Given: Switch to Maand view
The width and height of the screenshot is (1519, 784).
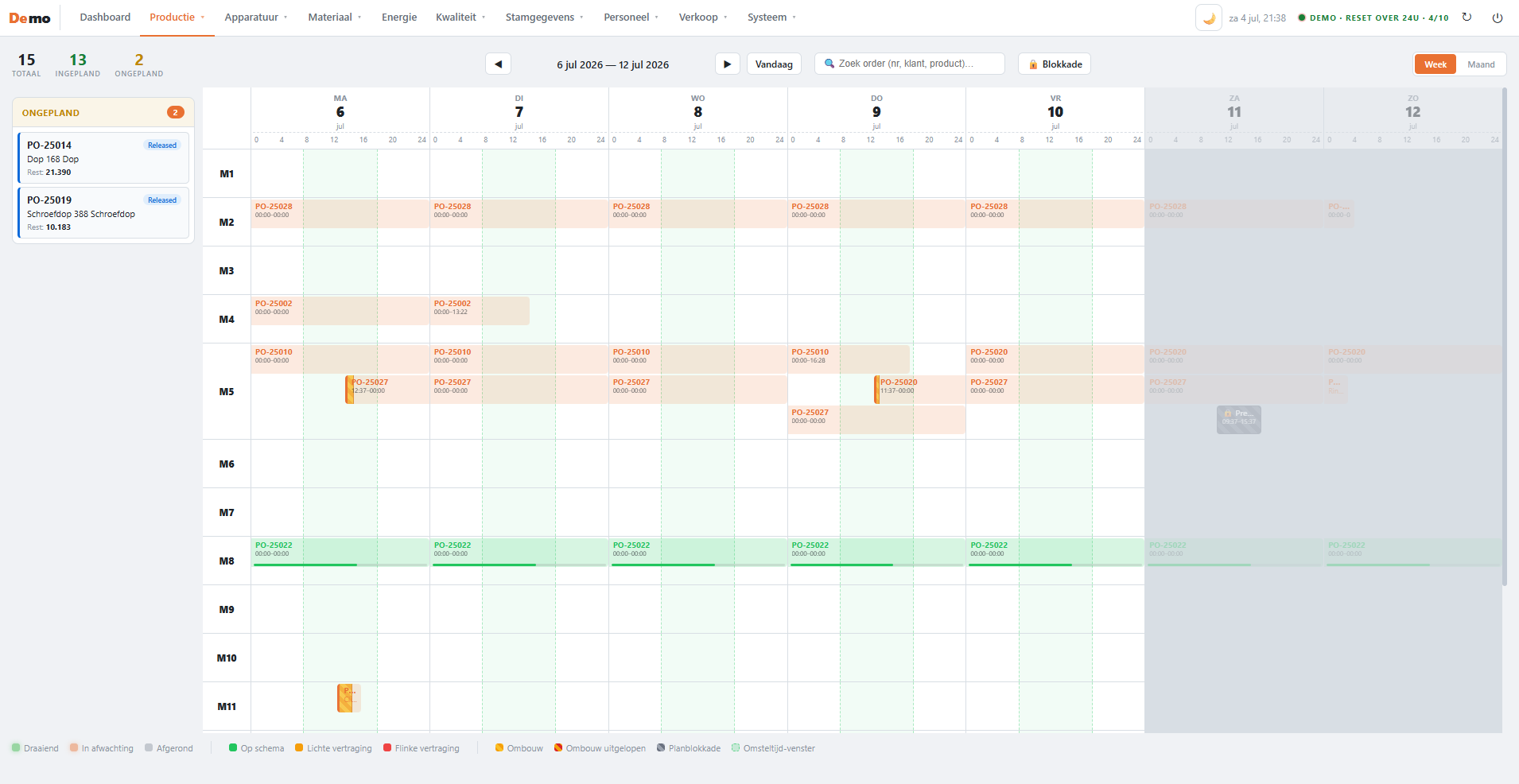Looking at the screenshot, I should pyautogui.click(x=1481, y=64).
